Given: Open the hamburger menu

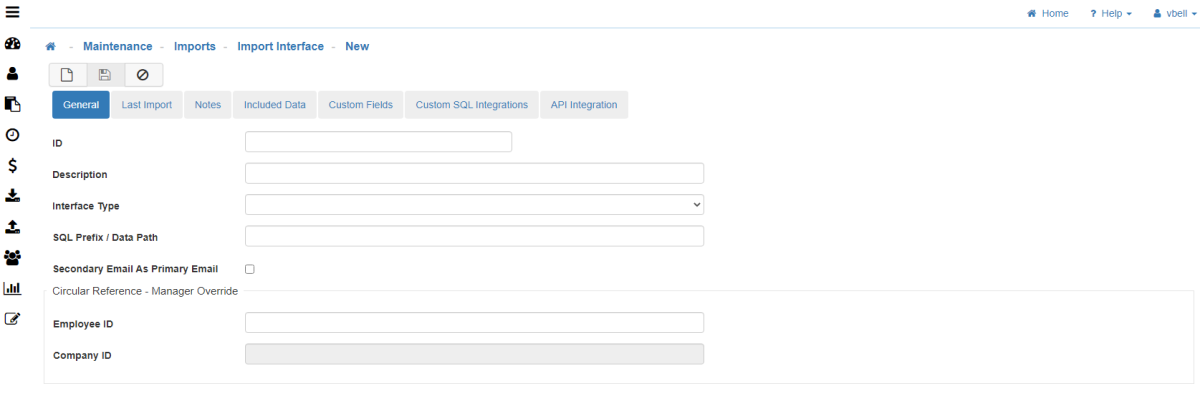Looking at the screenshot, I should point(13,13).
